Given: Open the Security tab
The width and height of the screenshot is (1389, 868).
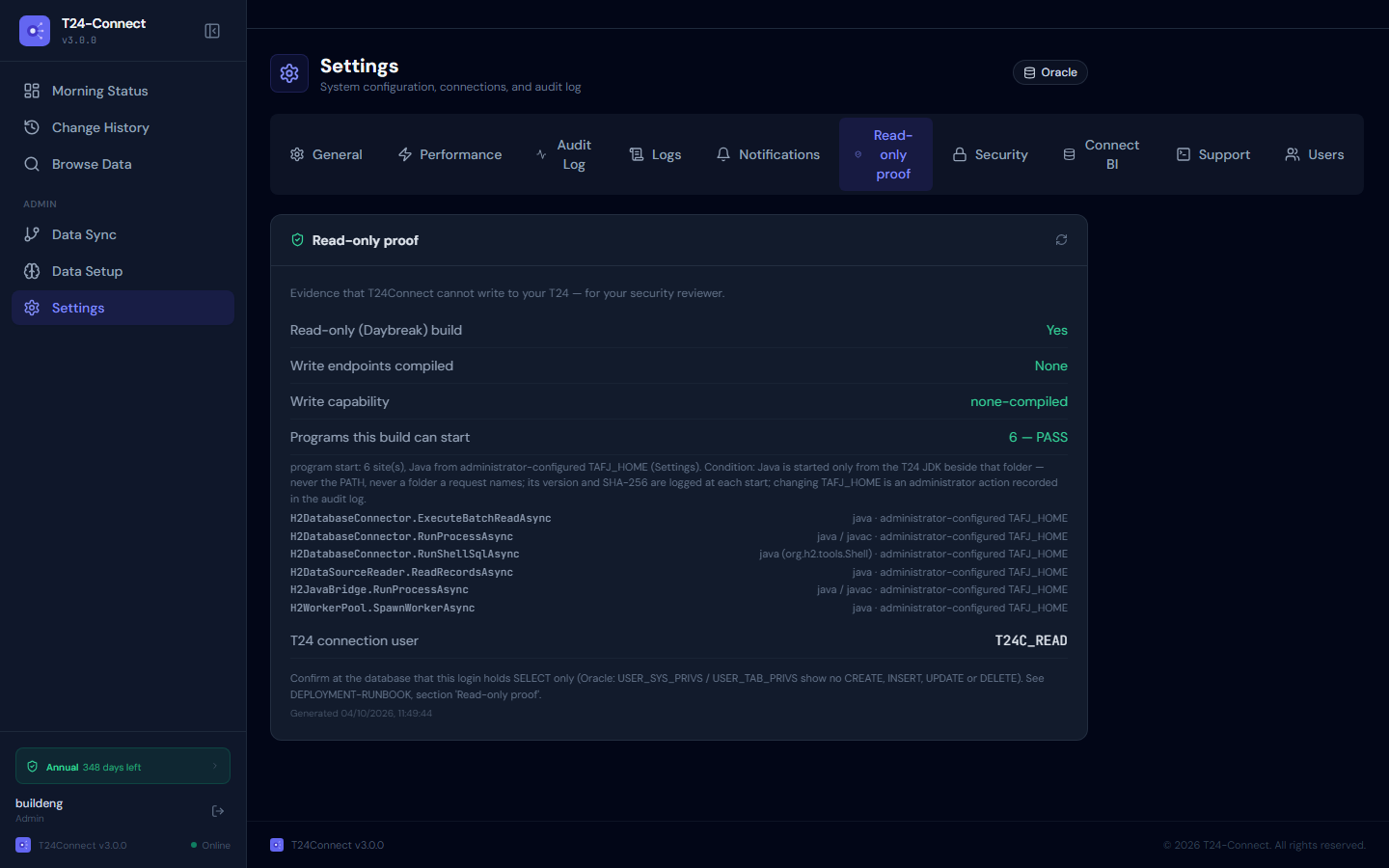Looking at the screenshot, I should click(991, 154).
